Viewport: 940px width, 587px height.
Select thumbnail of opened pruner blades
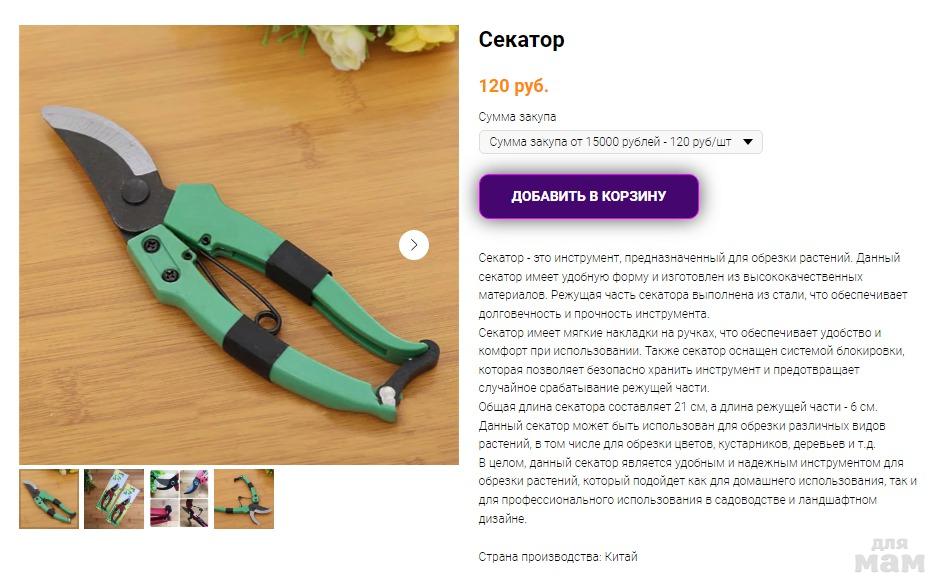[x=244, y=499]
